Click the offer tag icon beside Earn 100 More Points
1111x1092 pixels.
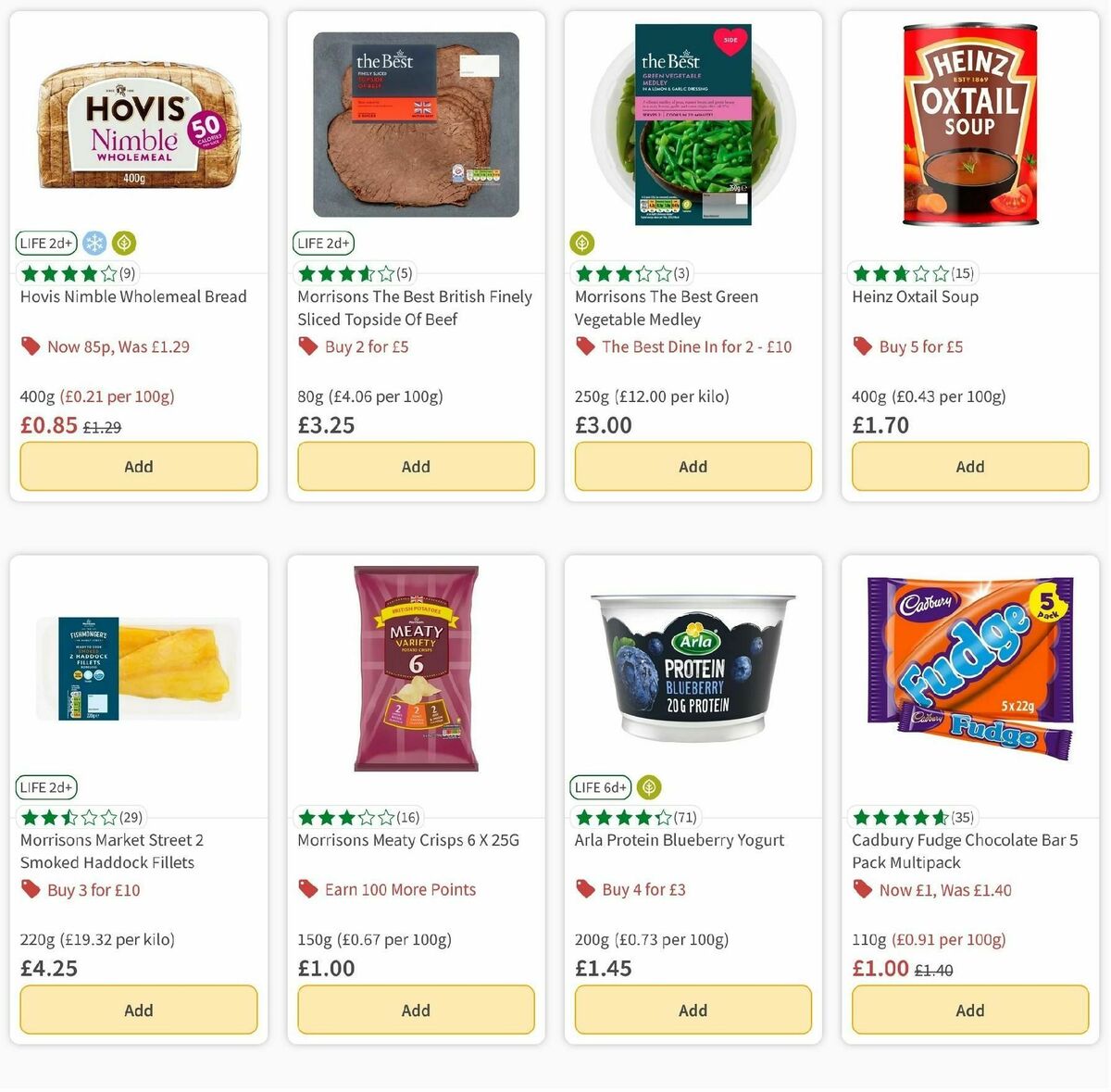pyautogui.click(x=307, y=889)
